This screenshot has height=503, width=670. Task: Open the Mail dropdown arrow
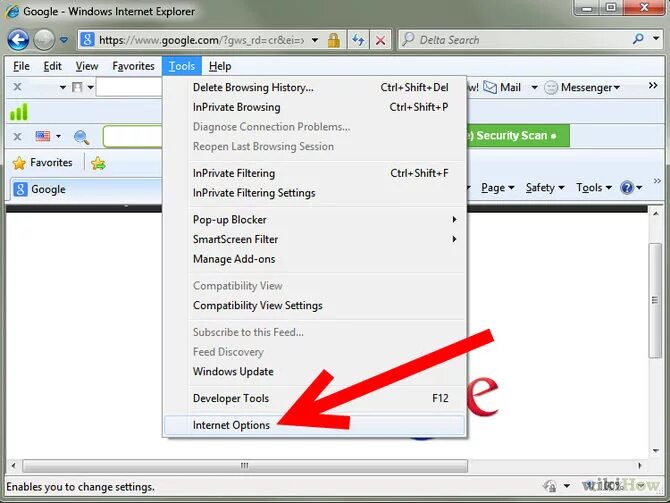click(534, 88)
